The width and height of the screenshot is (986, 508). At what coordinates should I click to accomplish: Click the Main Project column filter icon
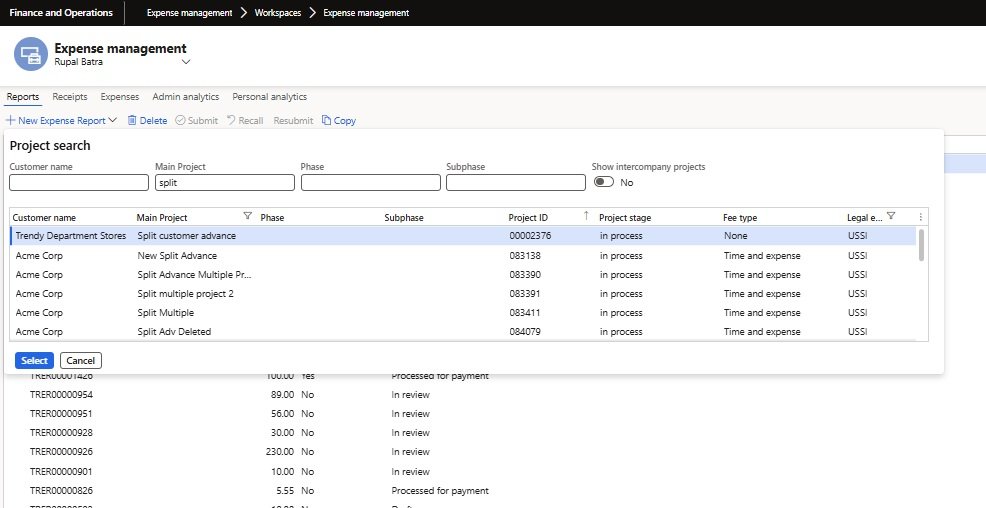pos(247,216)
